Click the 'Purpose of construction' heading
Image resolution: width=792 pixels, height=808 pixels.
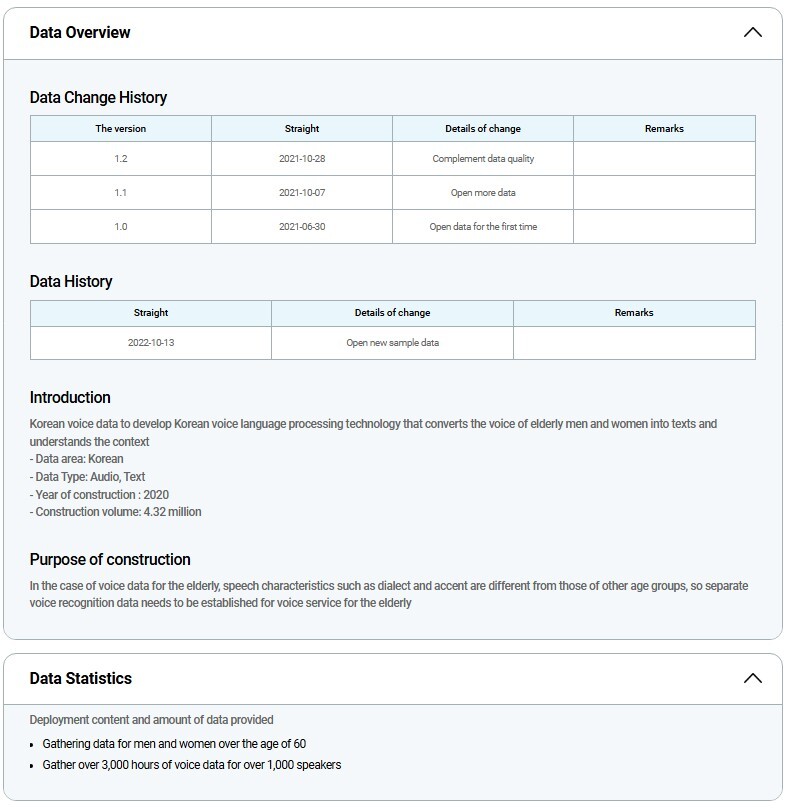[110, 560]
